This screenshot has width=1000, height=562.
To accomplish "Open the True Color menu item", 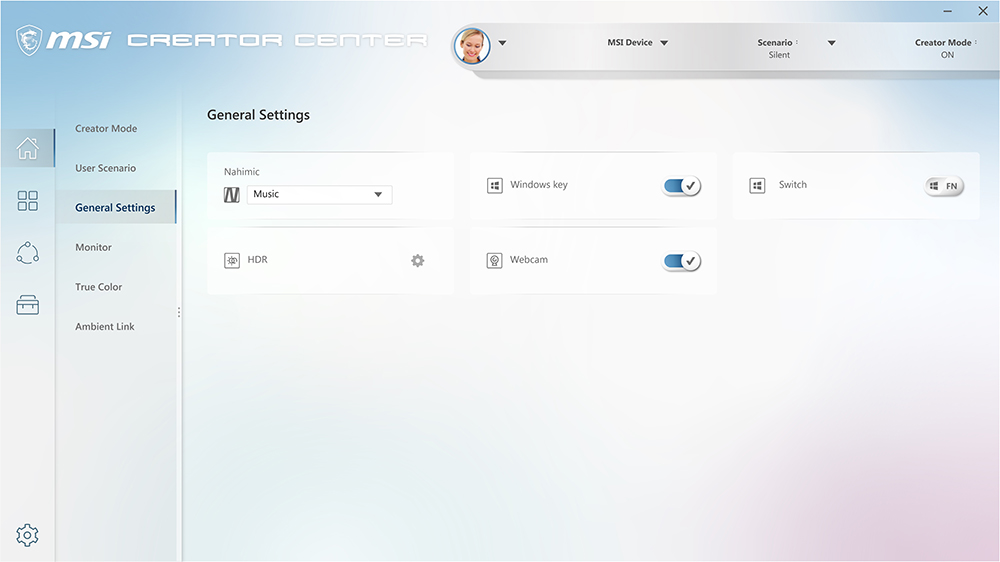I will (98, 286).
